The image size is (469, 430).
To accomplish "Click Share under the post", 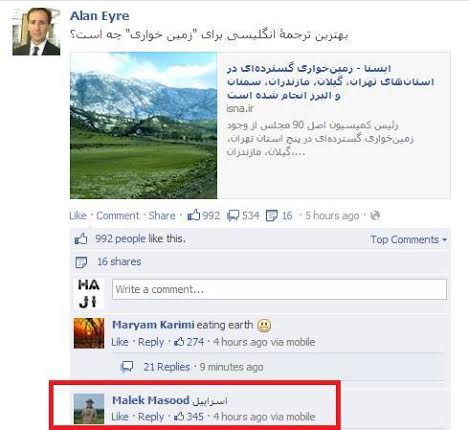I will click(162, 216).
